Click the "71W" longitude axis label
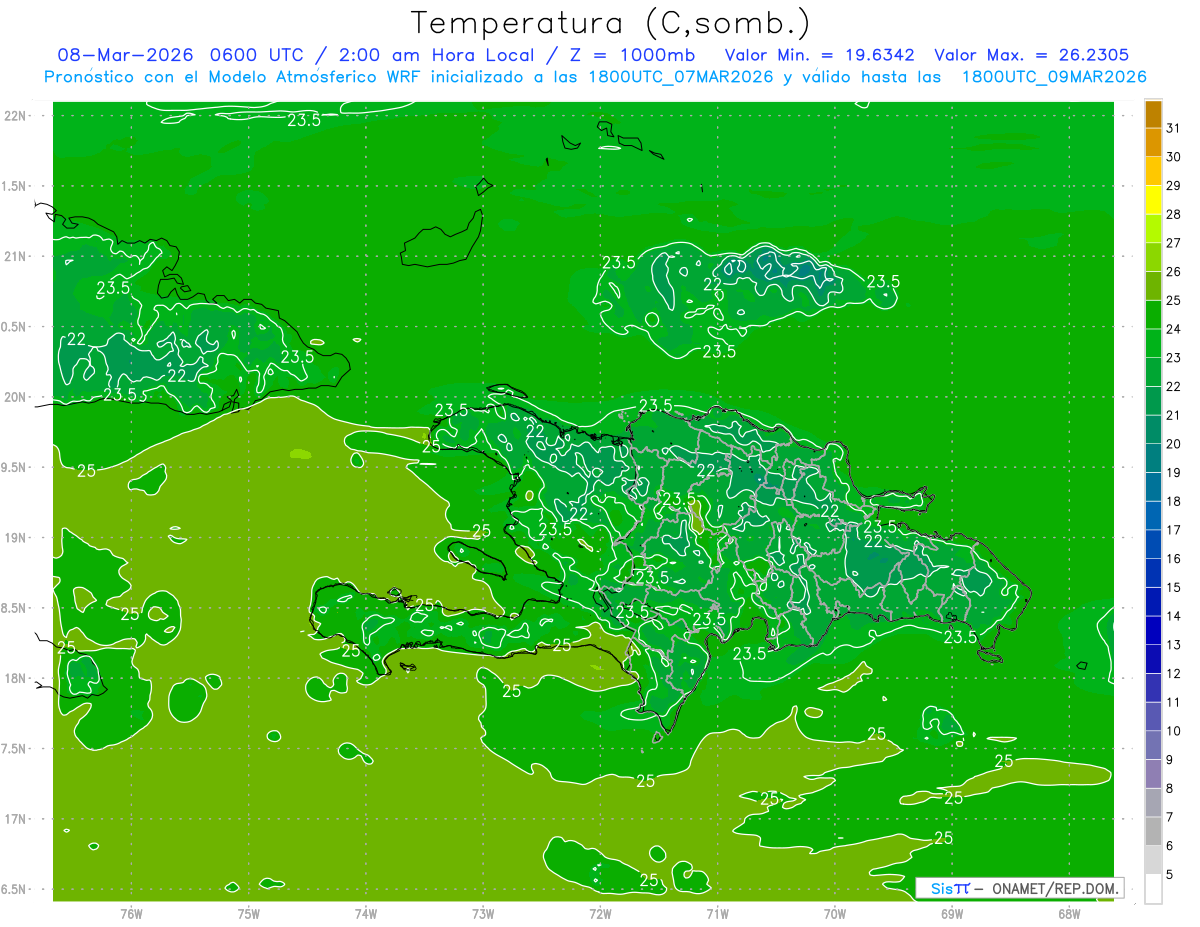Screen dimensions: 1200x927 [717, 913]
